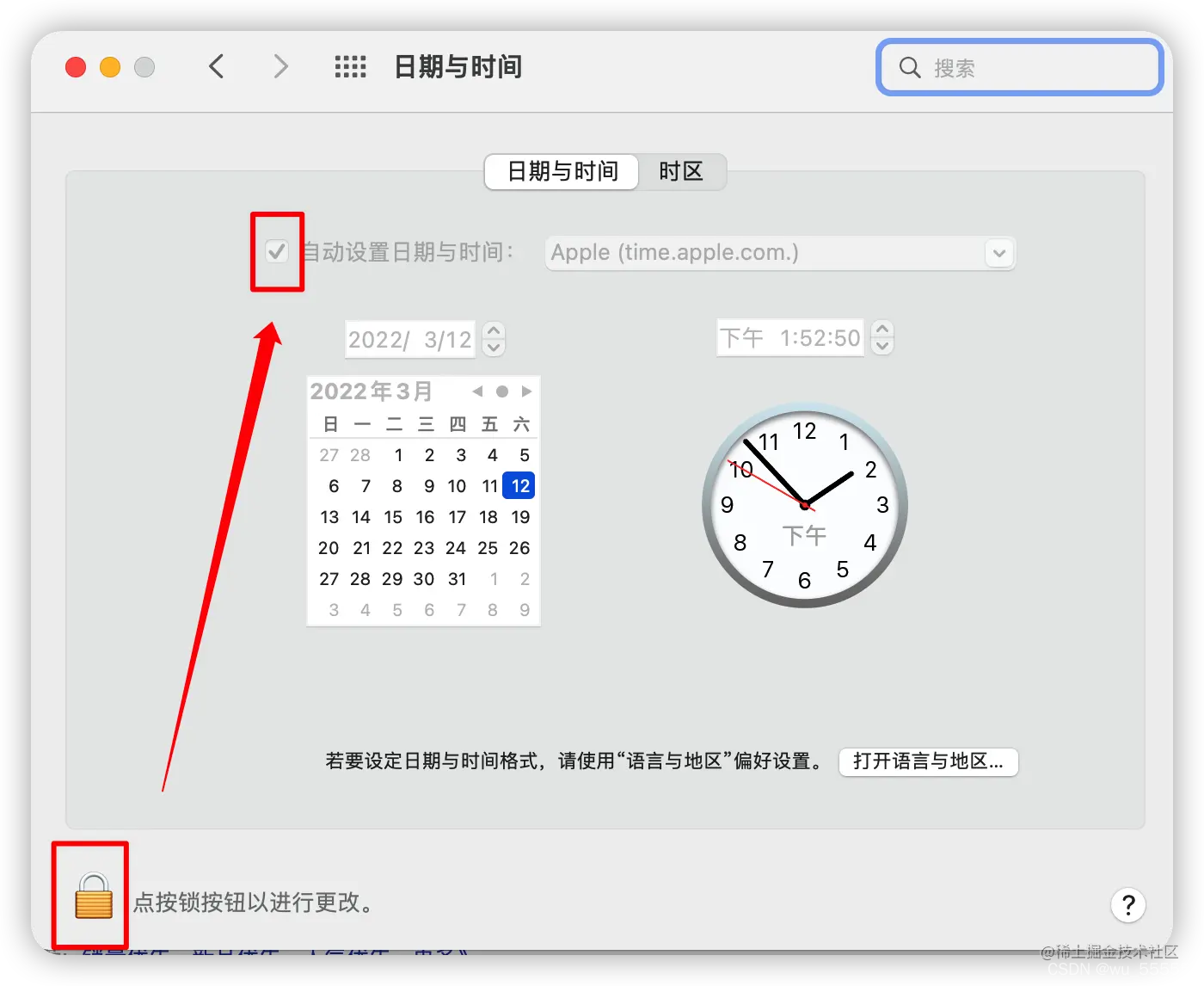Click the forward navigation arrow
This screenshot has width=1204, height=986.
point(280,66)
